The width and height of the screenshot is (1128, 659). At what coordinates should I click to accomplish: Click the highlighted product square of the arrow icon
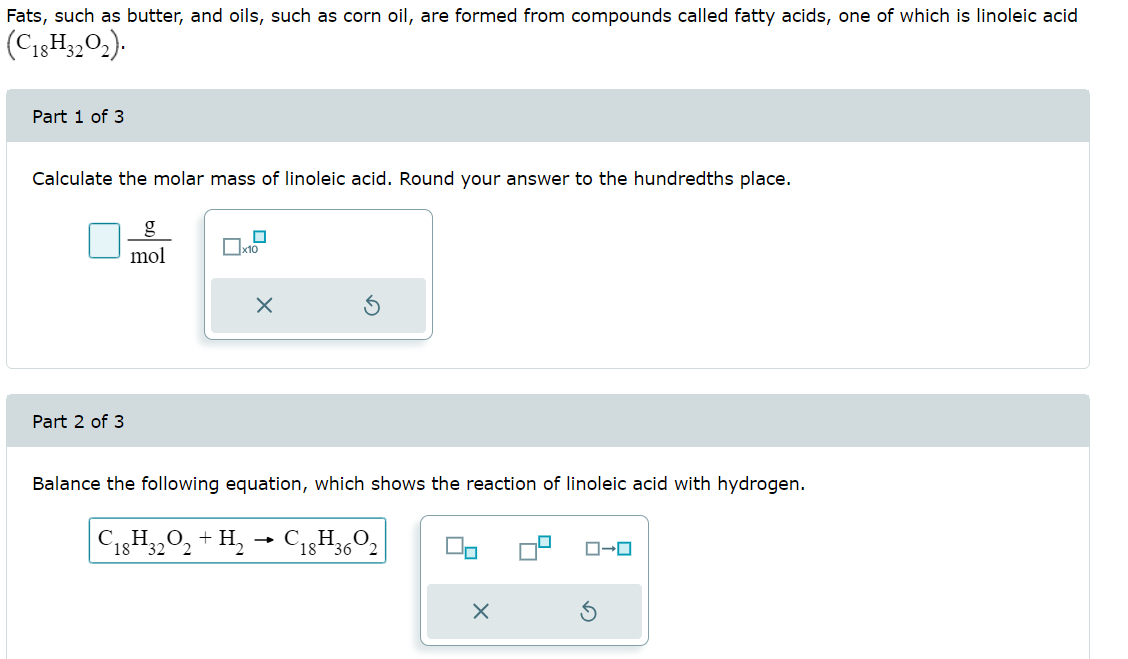click(x=624, y=549)
